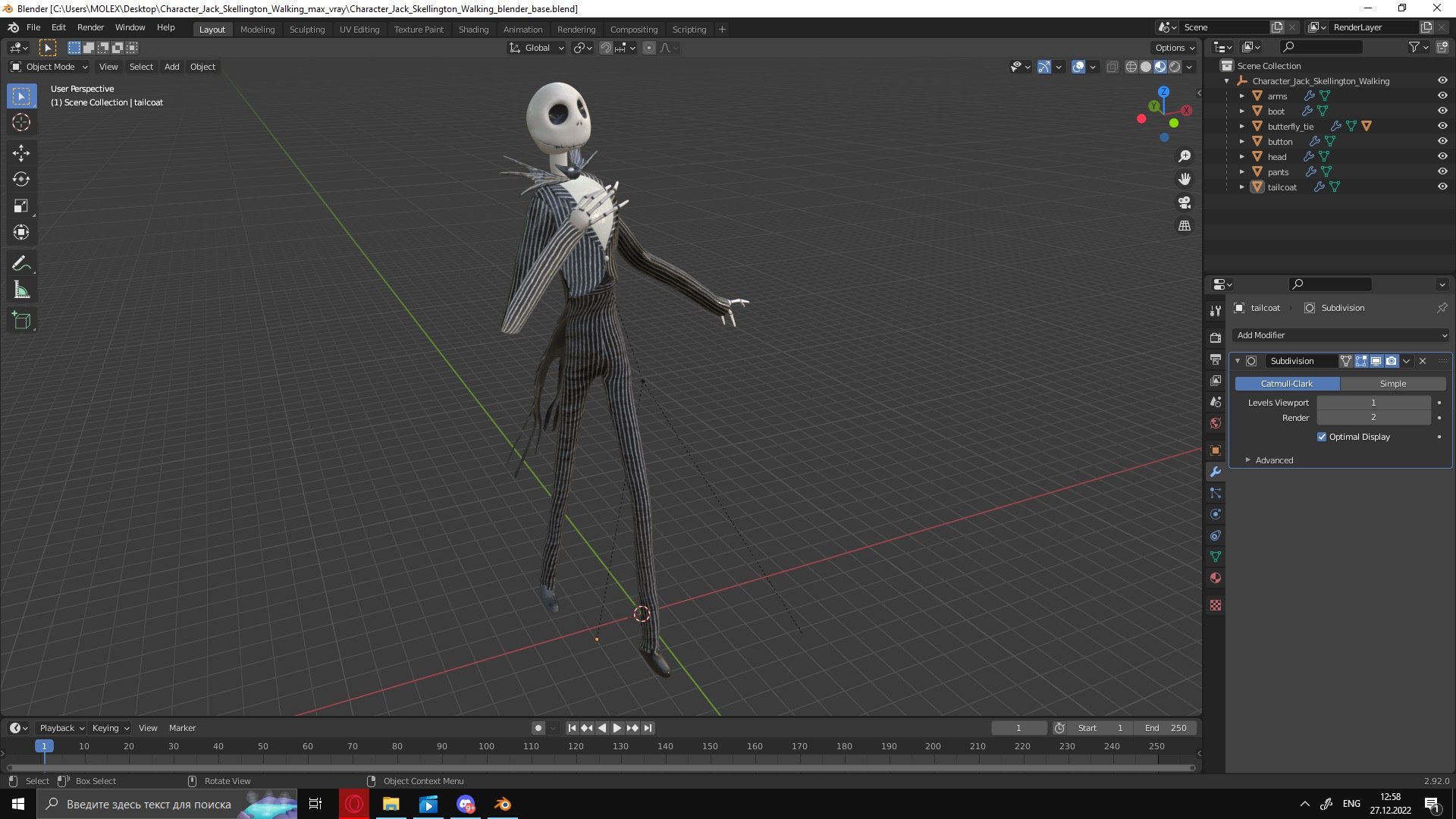
Task: Select the Add Cube tool
Action: pyautogui.click(x=21, y=321)
